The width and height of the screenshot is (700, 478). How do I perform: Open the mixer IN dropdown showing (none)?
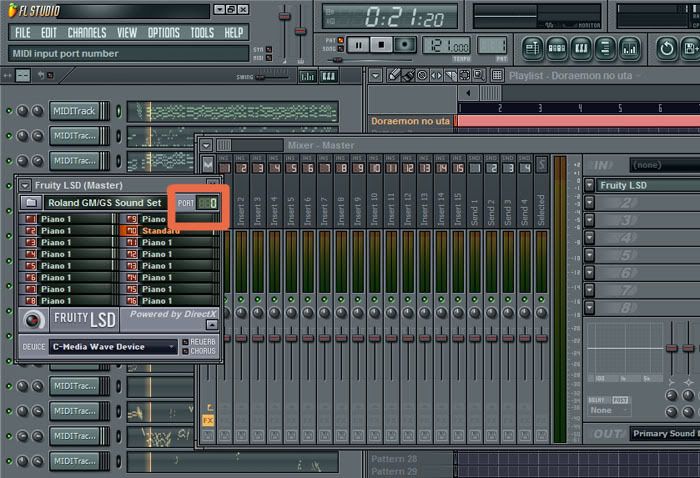[x=665, y=165]
